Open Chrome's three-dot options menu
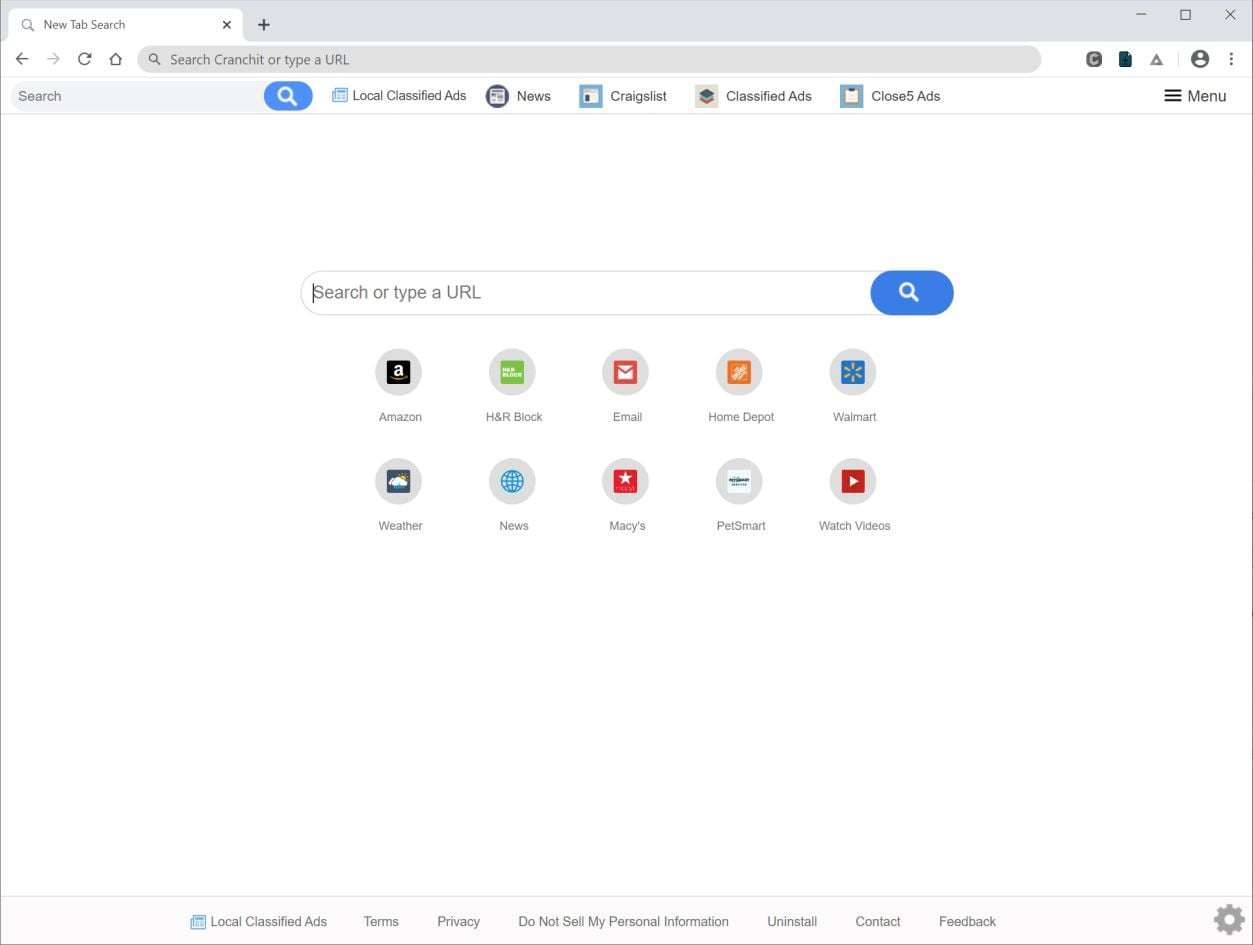The width and height of the screenshot is (1253, 945). click(x=1231, y=59)
